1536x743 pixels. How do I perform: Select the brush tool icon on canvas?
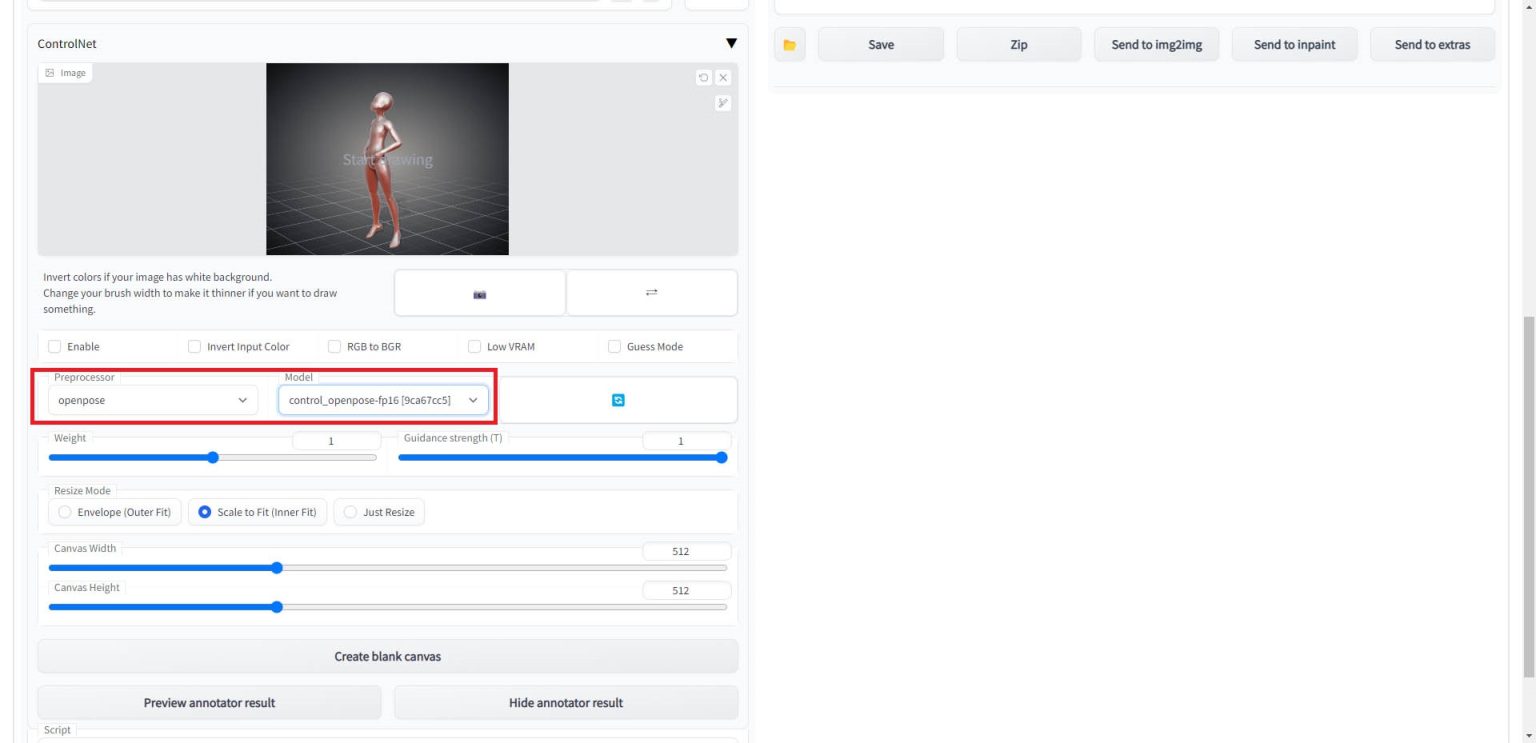(x=723, y=103)
